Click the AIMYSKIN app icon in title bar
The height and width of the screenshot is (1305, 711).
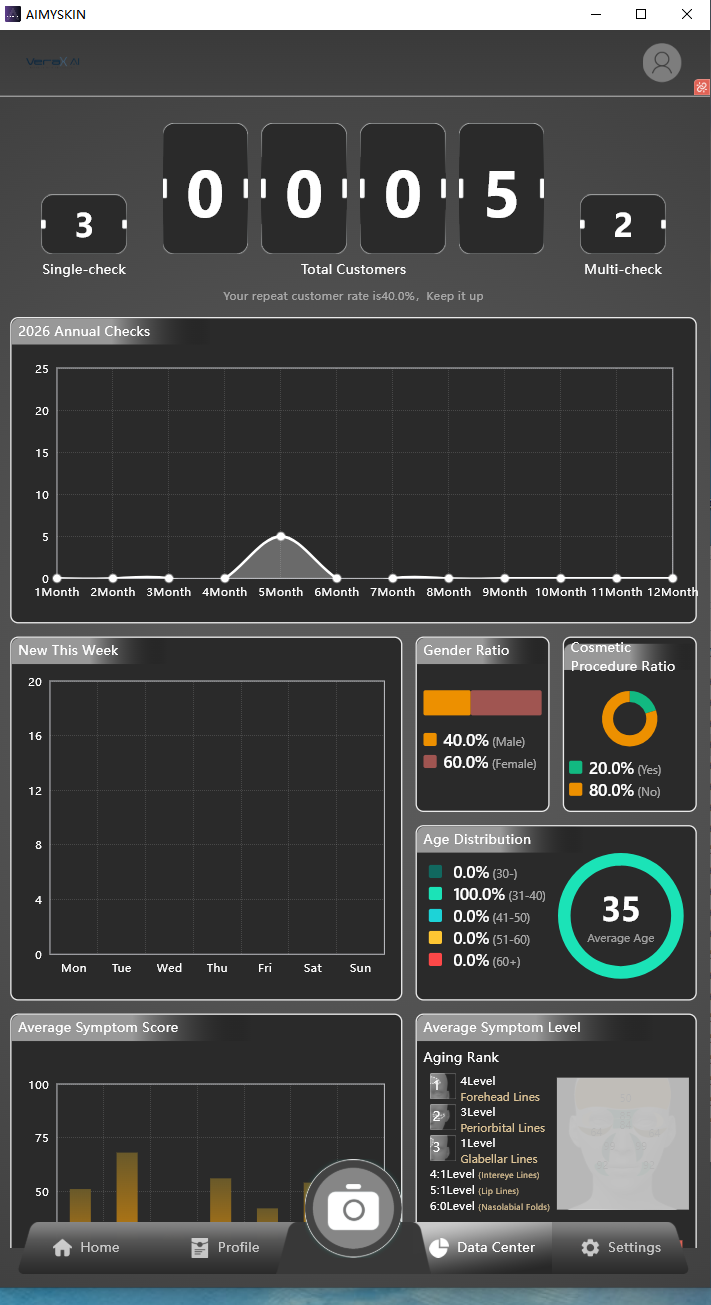tap(13, 14)
